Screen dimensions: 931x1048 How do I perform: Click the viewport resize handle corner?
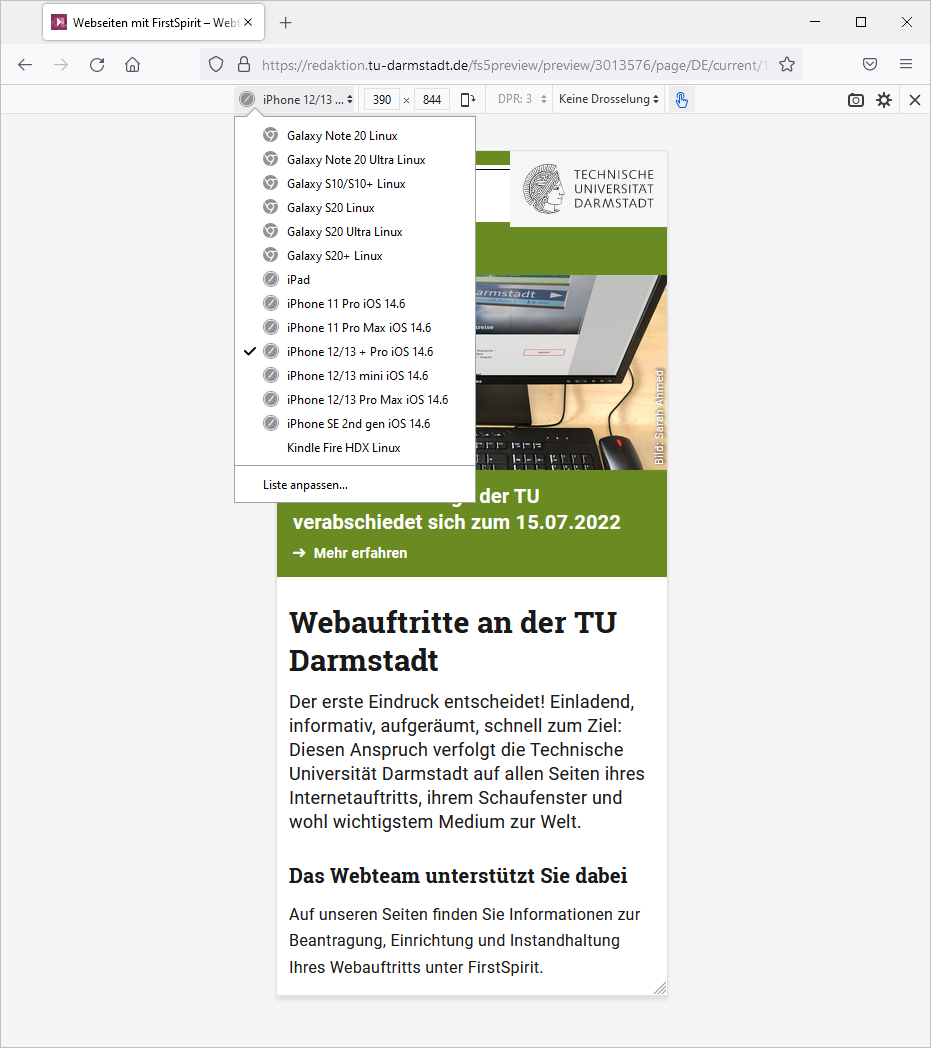click(x=660, y=988)
